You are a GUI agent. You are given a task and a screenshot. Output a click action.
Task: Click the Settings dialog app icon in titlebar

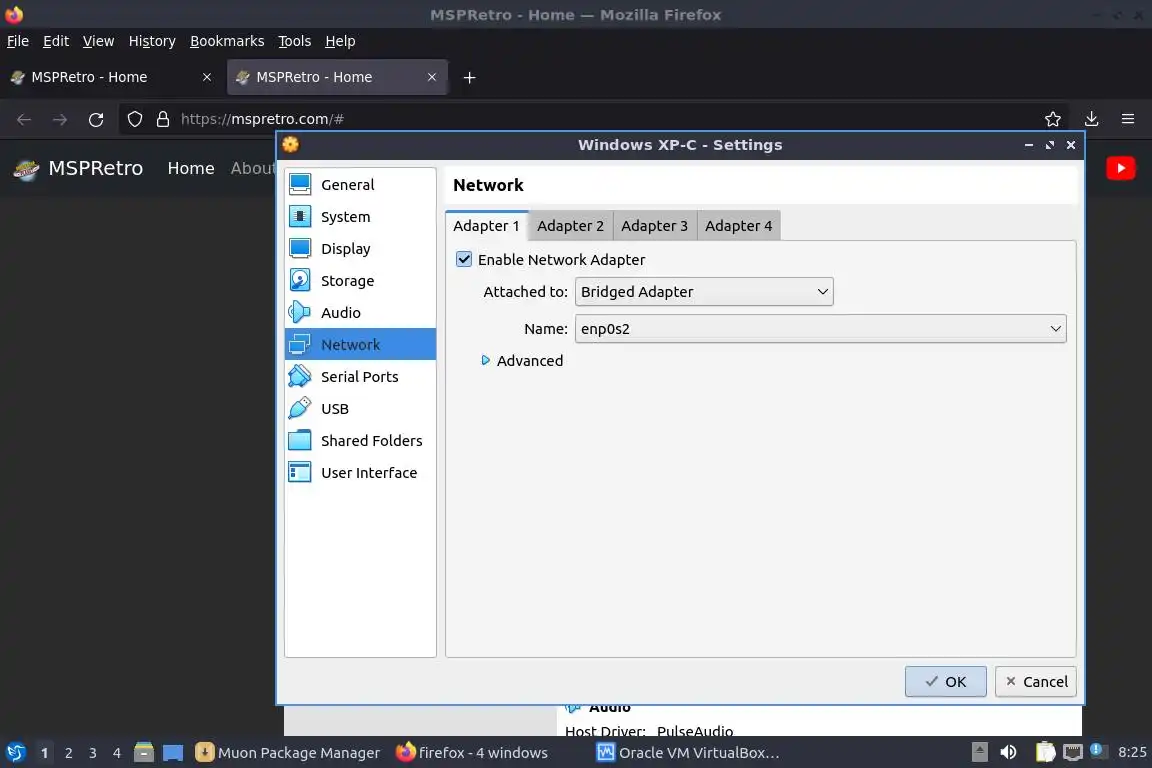291,144
